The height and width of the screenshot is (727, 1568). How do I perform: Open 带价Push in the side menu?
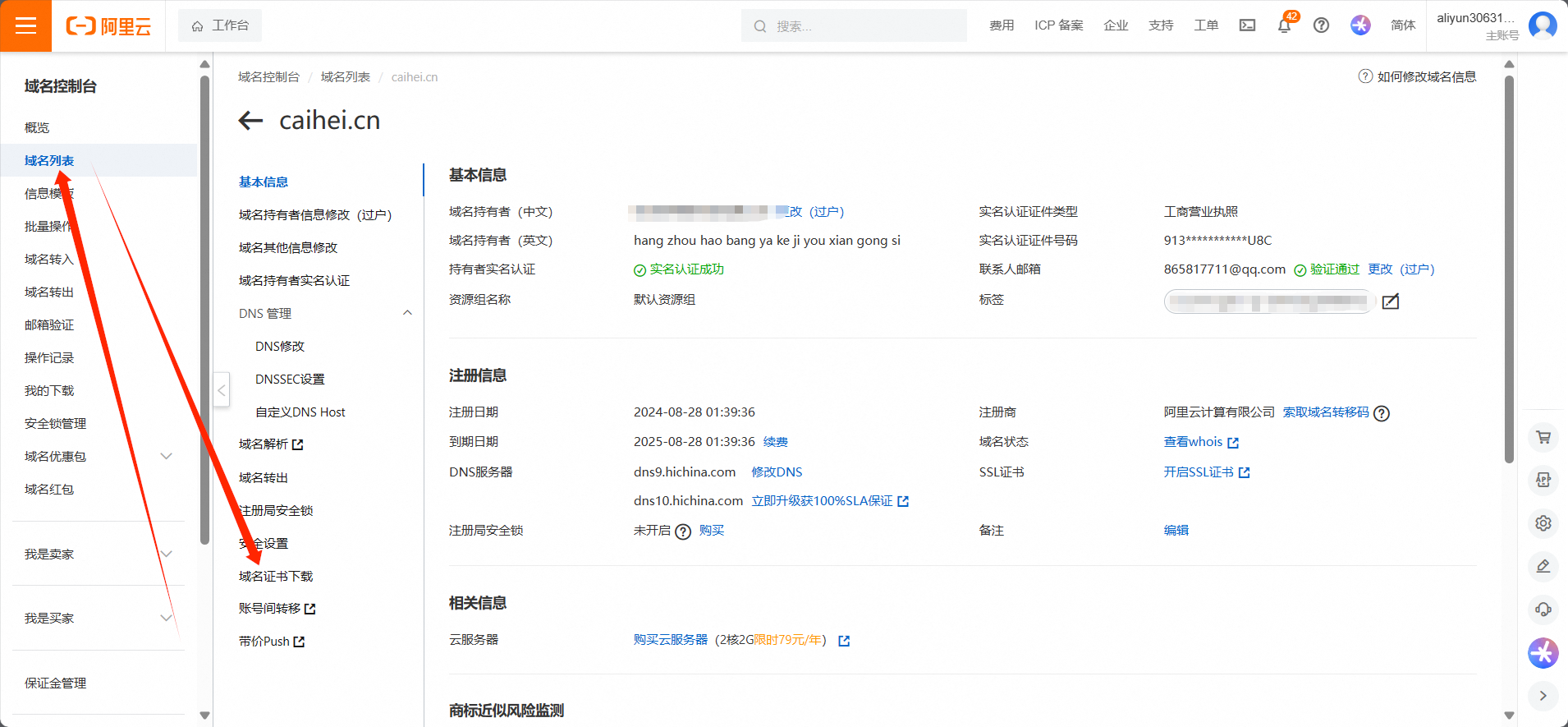tap(272, 642)
